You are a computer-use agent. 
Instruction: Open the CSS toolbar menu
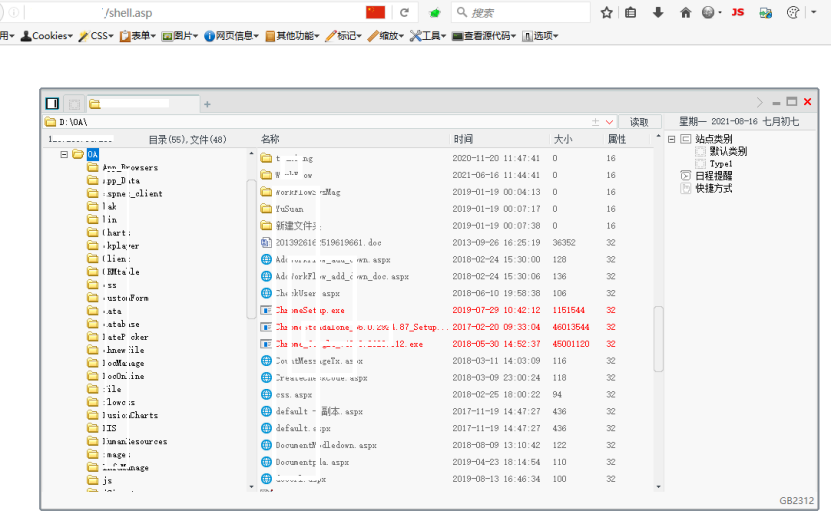[x=96, y=35]
